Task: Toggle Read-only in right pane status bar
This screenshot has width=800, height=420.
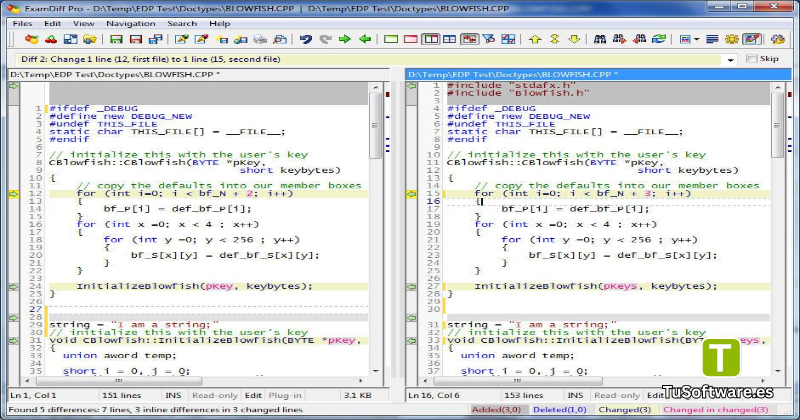Action: coord(617,395)
